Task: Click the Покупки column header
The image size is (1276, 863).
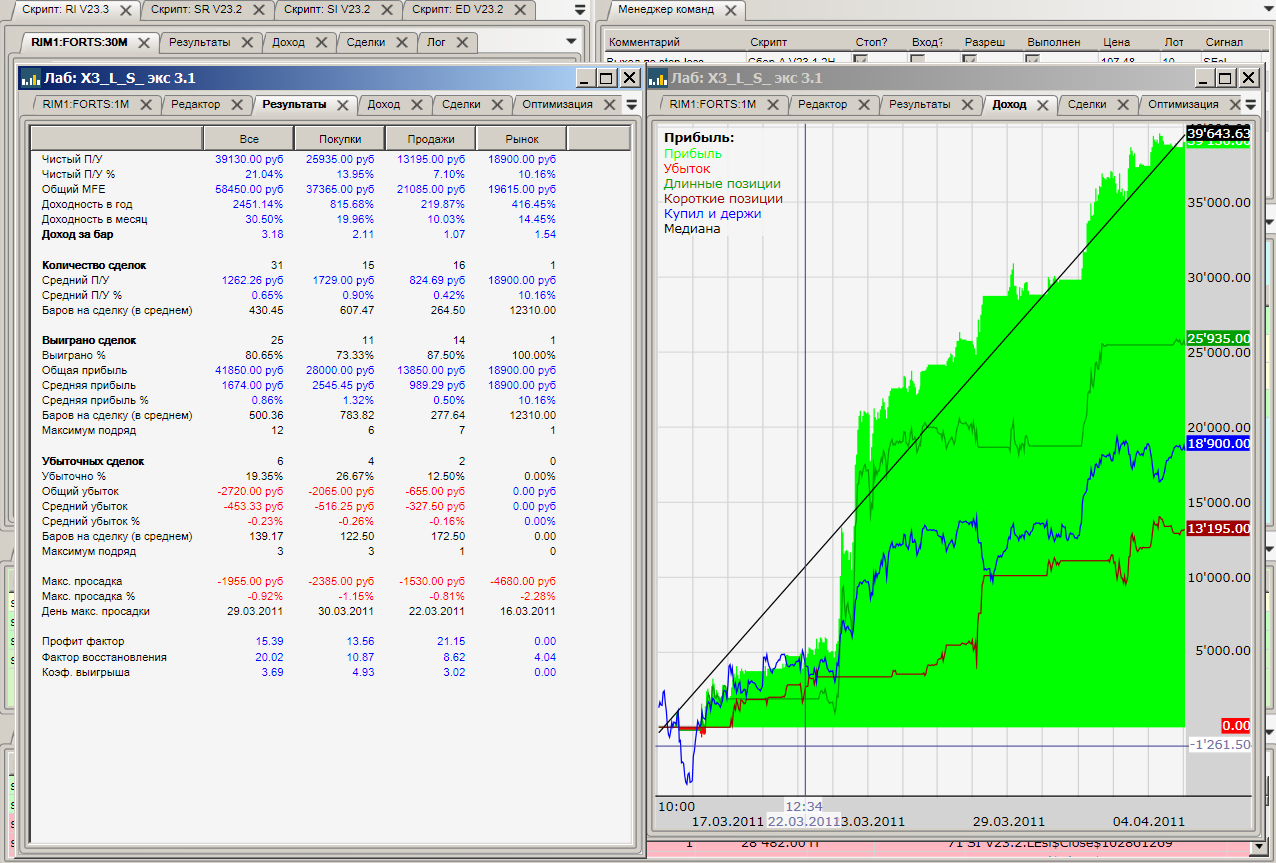Action: coord(340,139)
